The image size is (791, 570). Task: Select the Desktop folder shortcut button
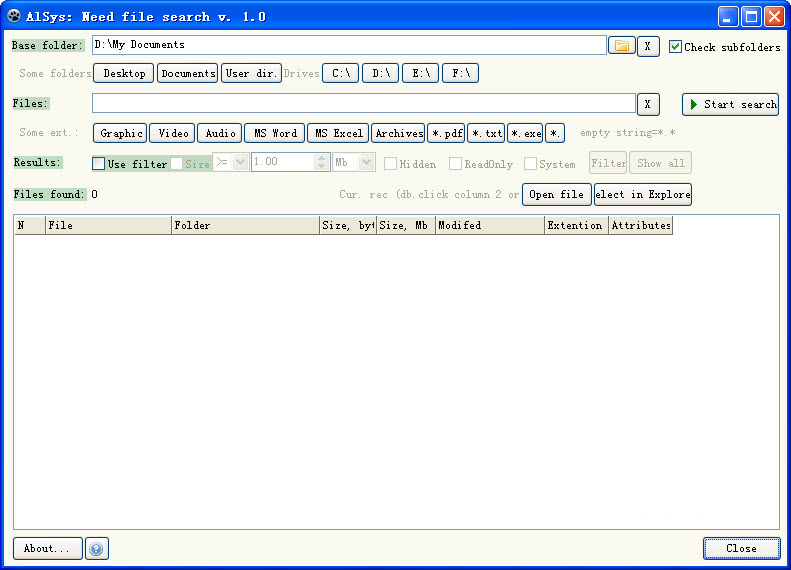(124, 73)
